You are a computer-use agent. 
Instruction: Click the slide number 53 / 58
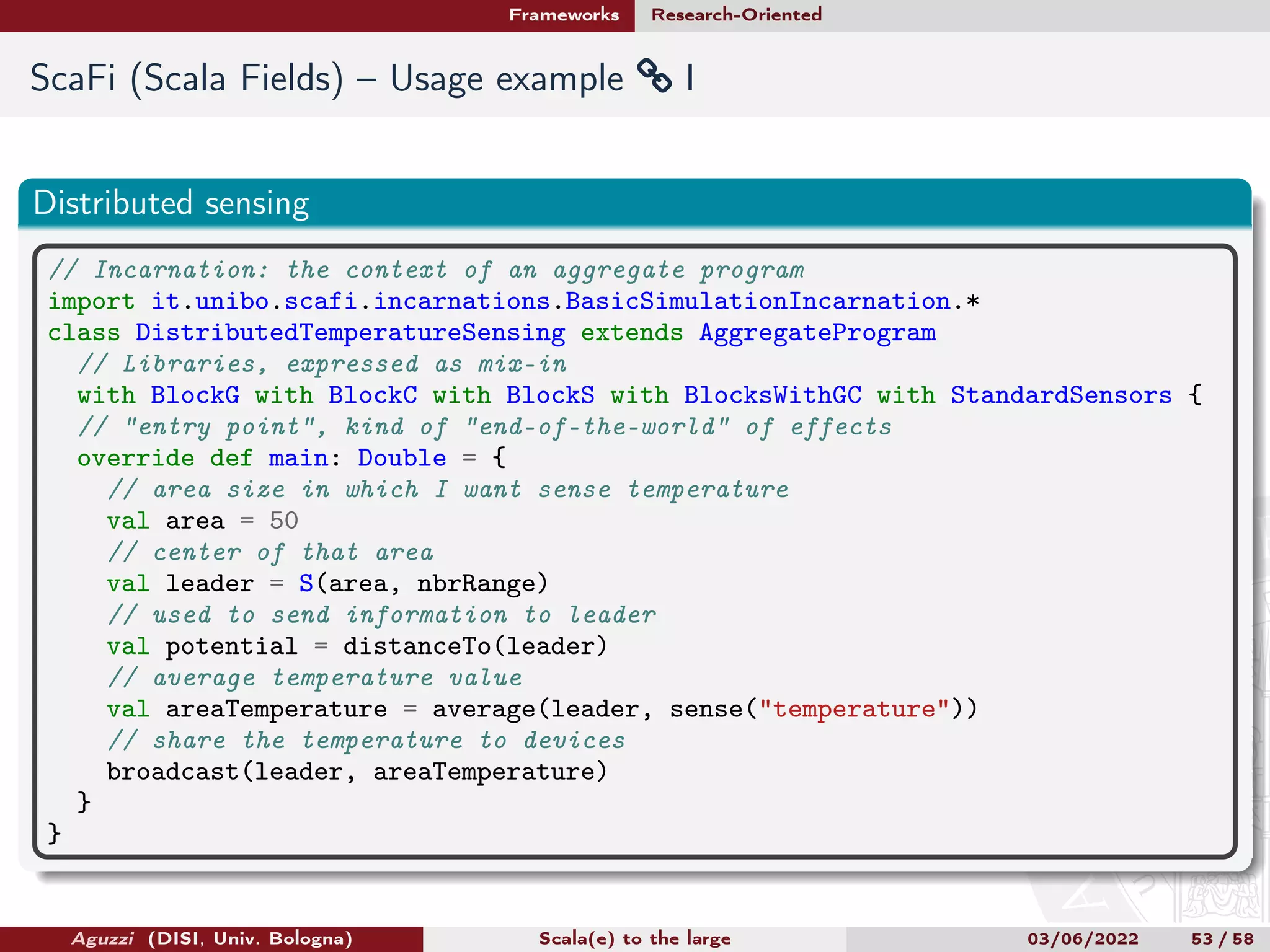1222,938
